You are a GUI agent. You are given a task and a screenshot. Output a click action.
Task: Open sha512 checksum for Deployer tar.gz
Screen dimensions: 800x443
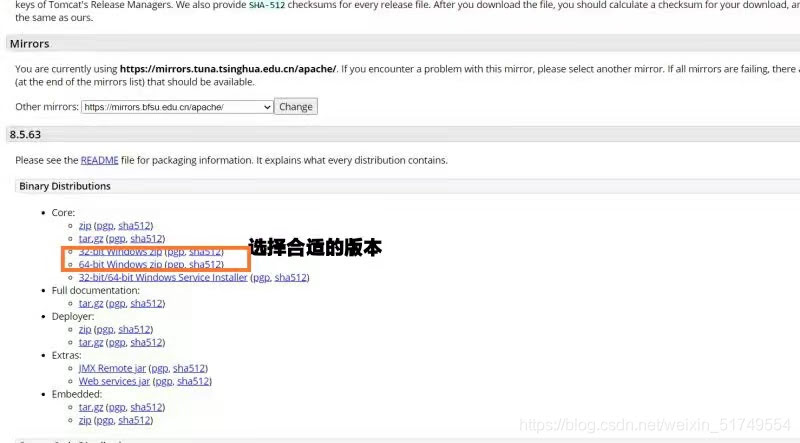[147, 342]
